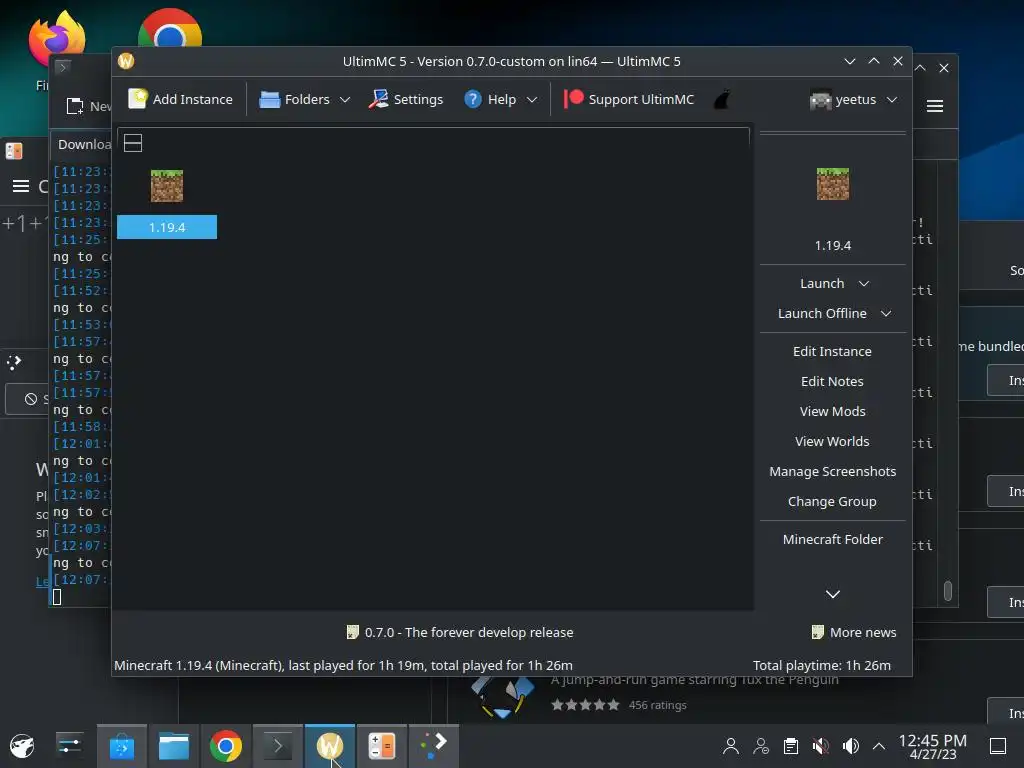1024x768 pixels.
Task: Open View Worlds
Action: click(x=832, y=441)
